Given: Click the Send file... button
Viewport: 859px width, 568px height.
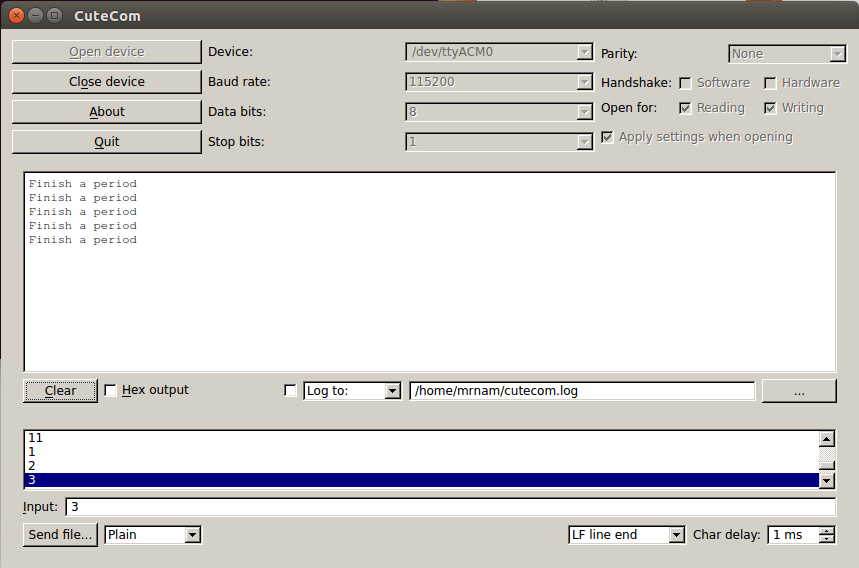Looking at the screenshot, I should click(x=60, y=535).
